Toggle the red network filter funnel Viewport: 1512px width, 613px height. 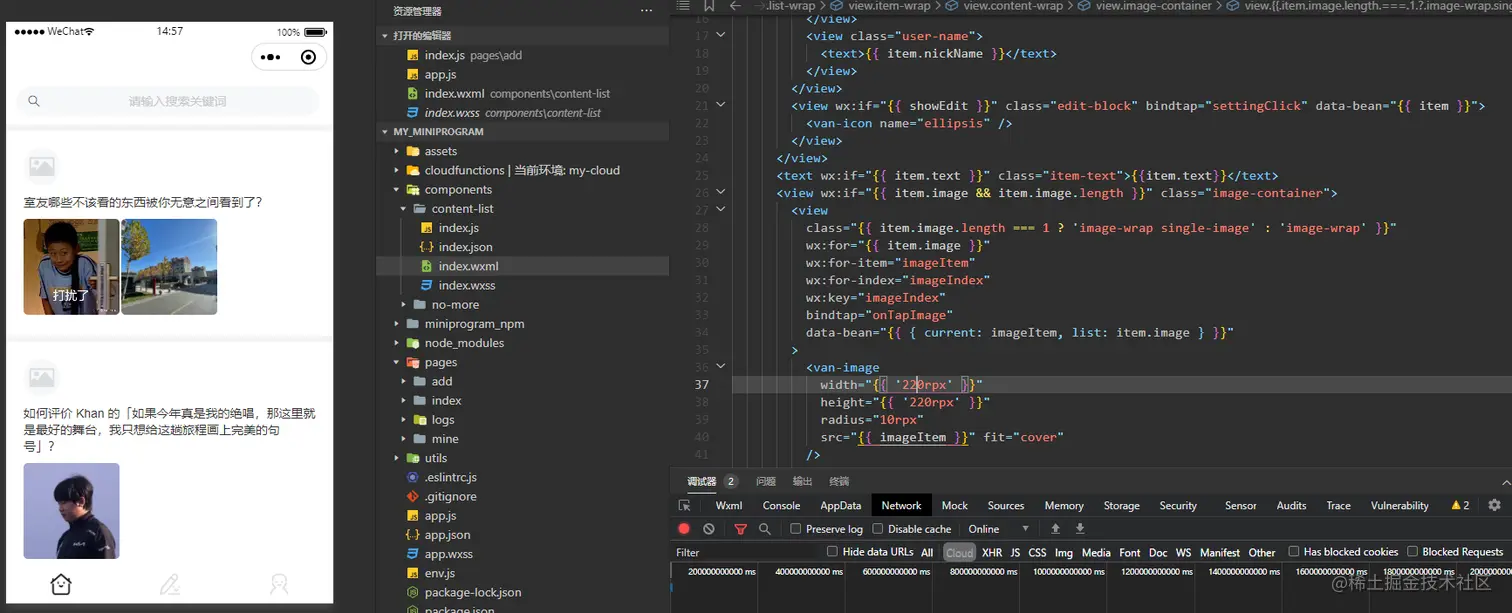[740, 529]
